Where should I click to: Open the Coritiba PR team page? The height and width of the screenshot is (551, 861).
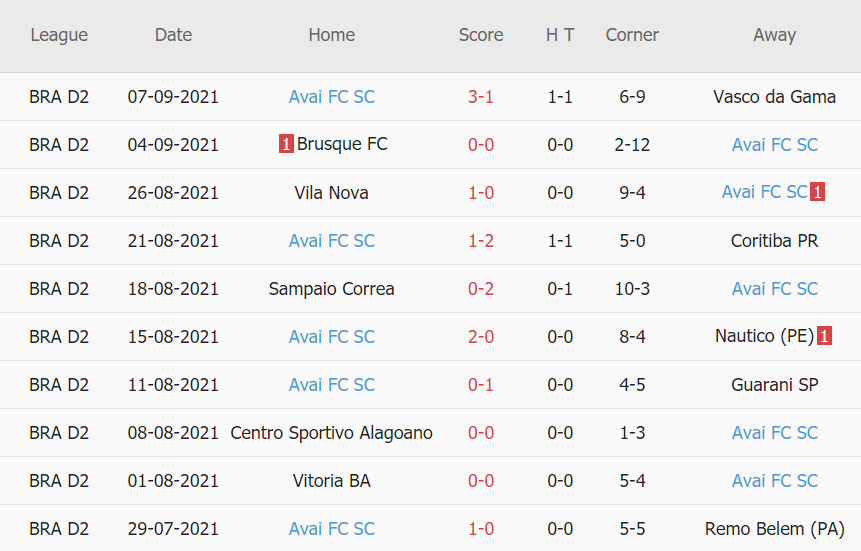(x=774, y=241)
